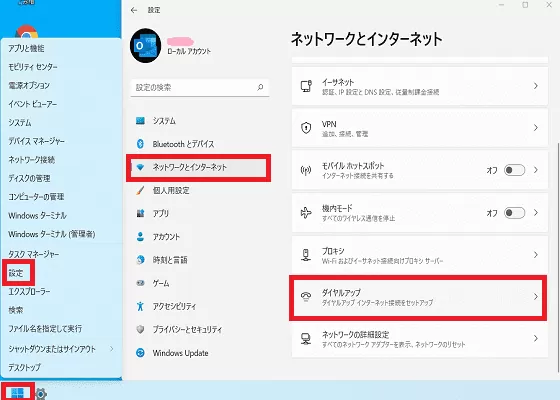
Task: Click the Accessibility figure icon
Action: (x=140, y=306)
